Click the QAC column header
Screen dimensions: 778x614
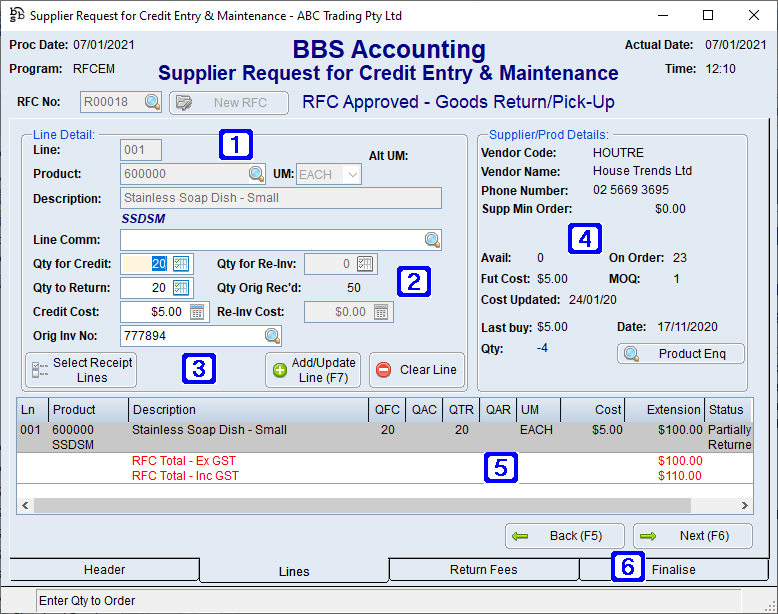[424, 410]
